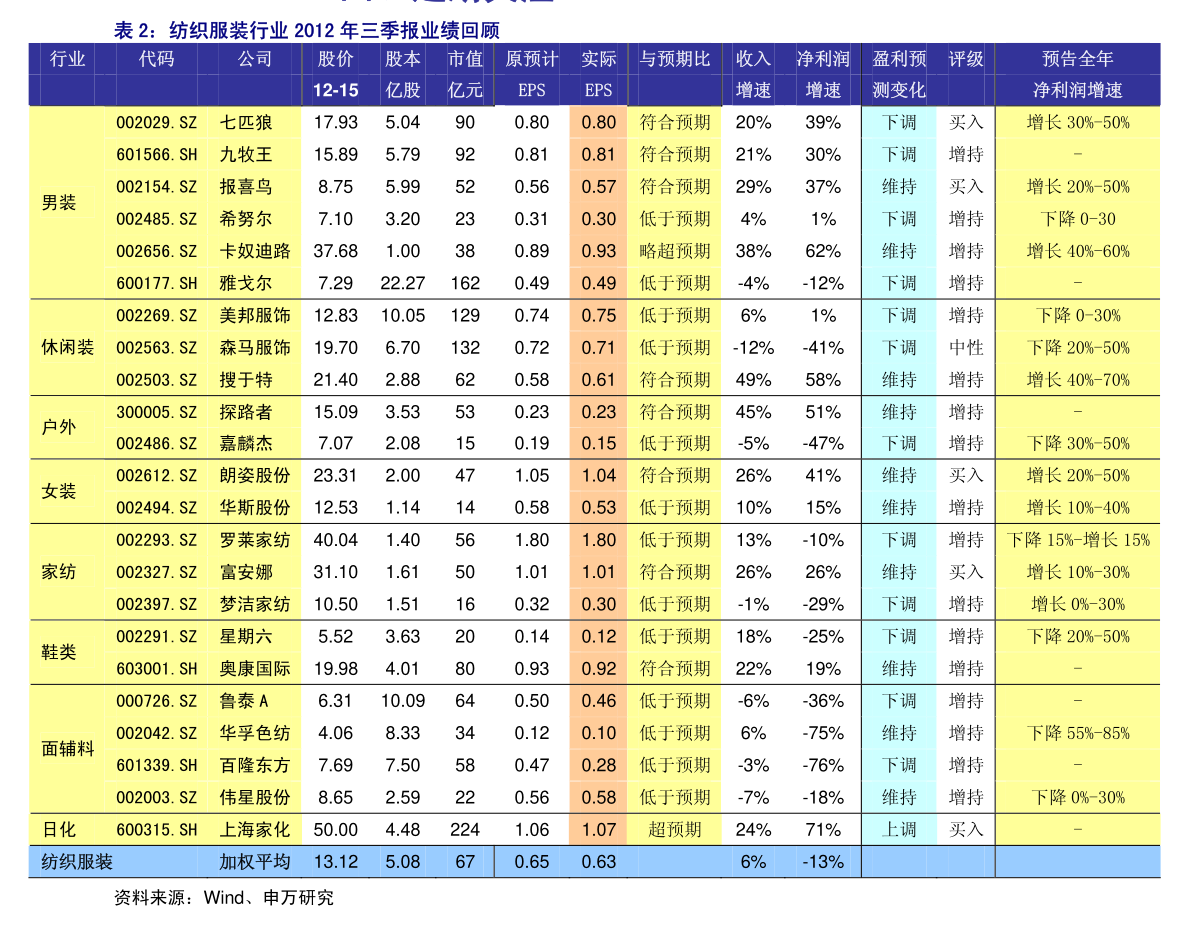Click company name 星期六
This screenshot has width=1191, height=926.
pyautogui.click(x=245, y=637)
